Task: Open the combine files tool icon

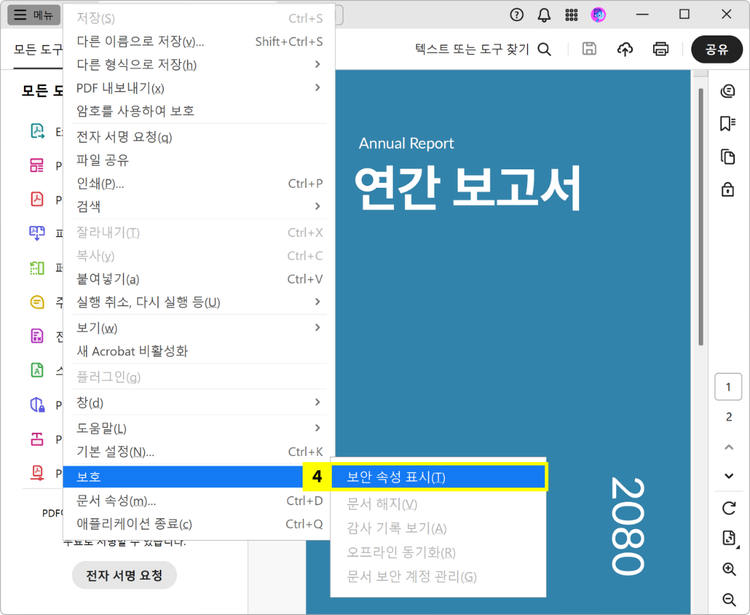Action: coord(37,233)
